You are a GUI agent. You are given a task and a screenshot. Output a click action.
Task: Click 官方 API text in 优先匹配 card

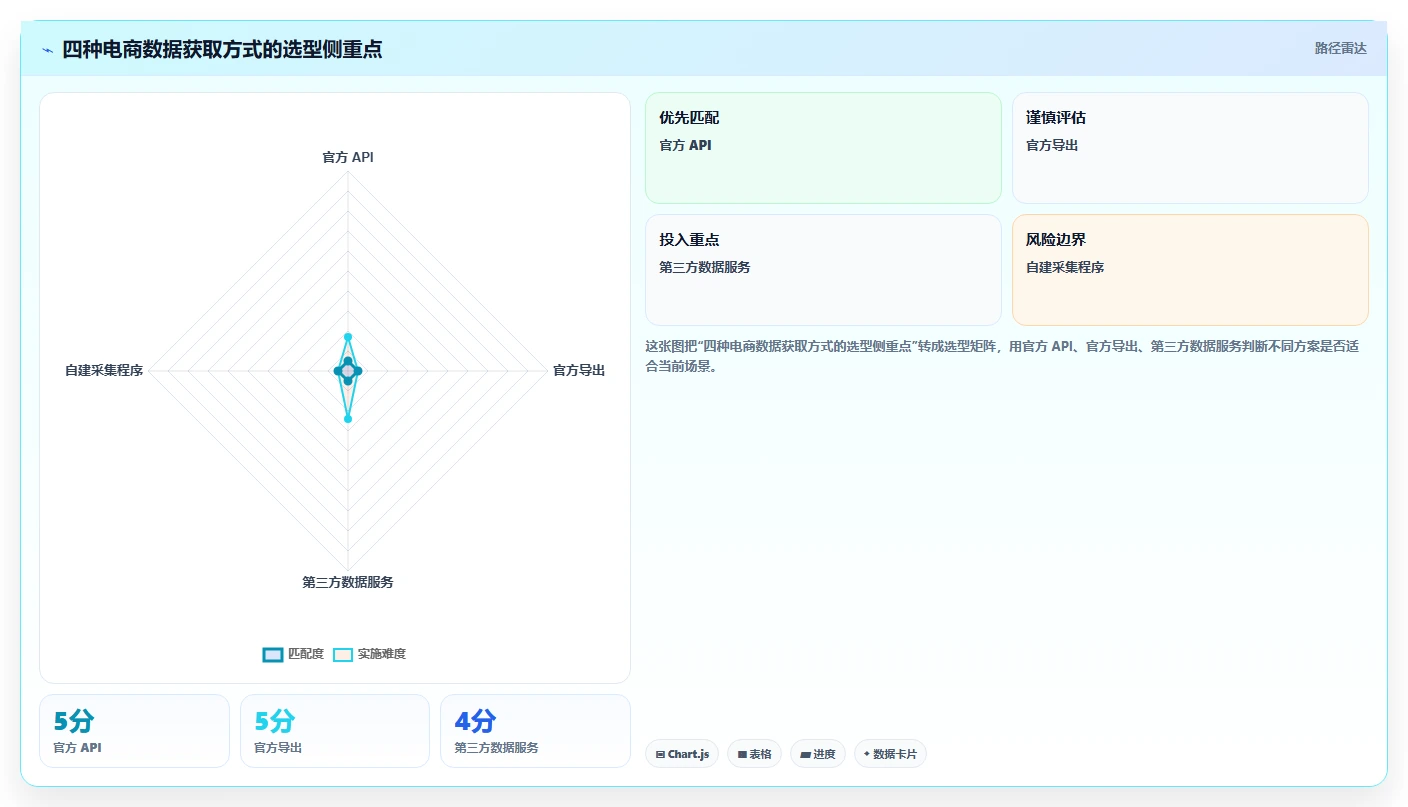pyautogui.click(x=685, y=145)
